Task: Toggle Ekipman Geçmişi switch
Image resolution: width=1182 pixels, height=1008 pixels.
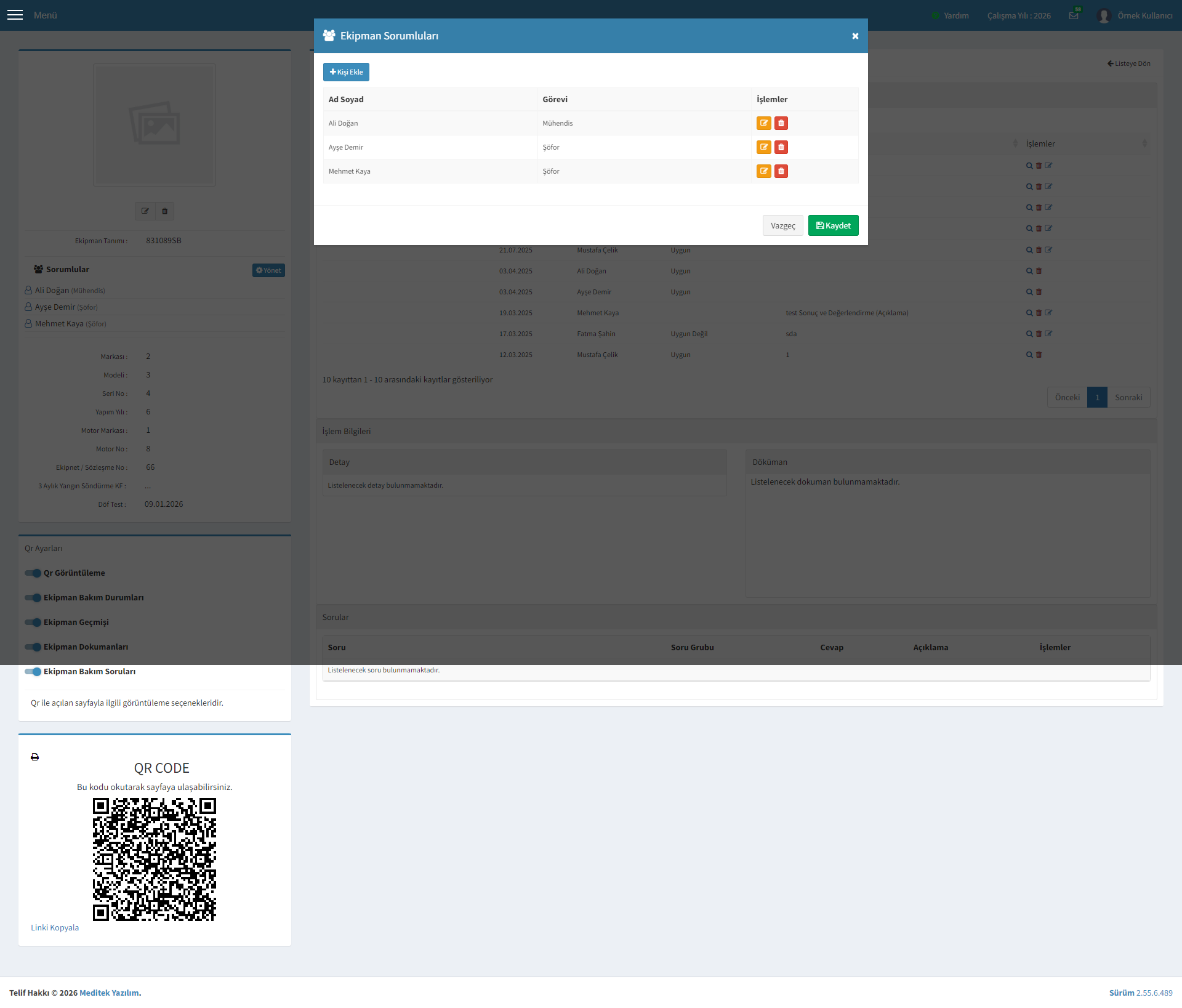Action: pyautogui.click(x=33, y=622)
